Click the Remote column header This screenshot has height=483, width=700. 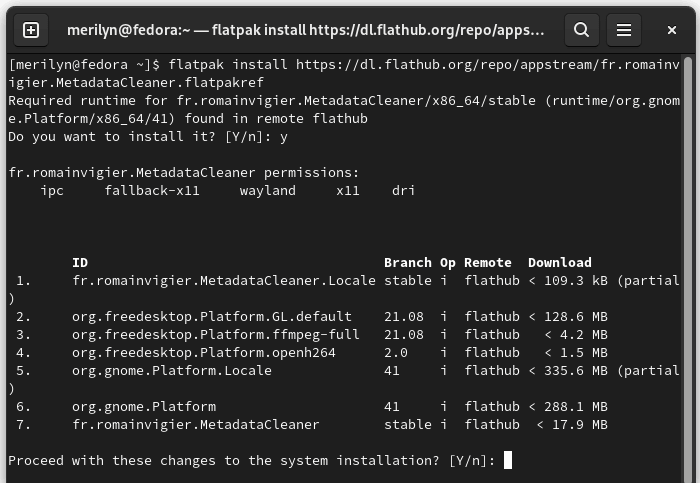click(x=488, y=262)
